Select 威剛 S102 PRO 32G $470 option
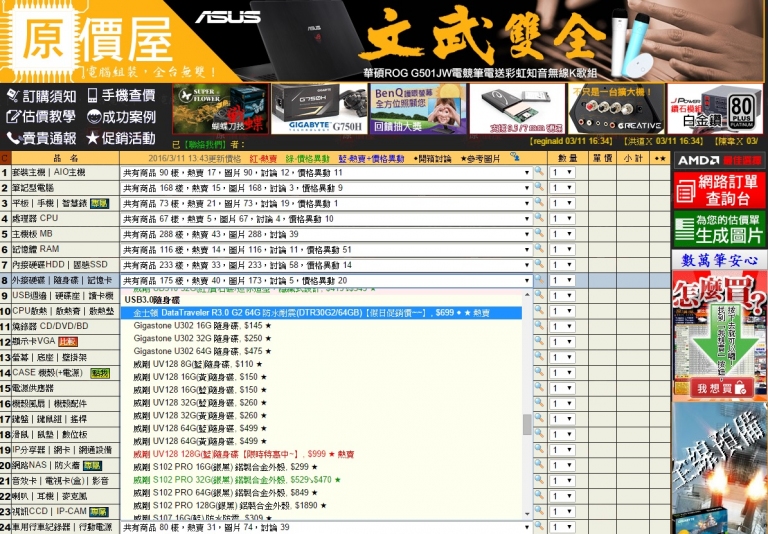This screenshot has height=534, width=768. 321,480
